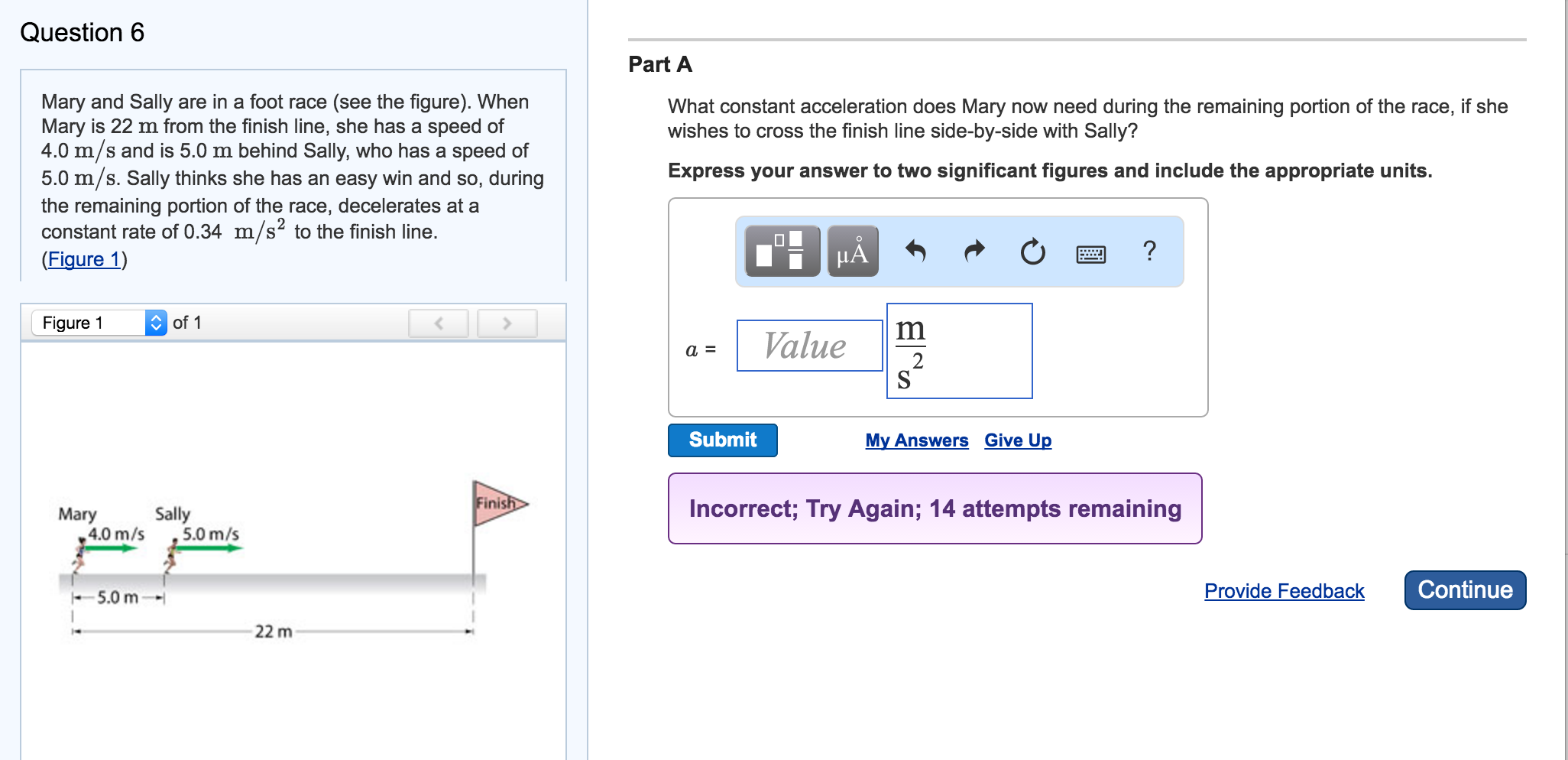Open the Figure 1 selector dropdown
The height and width of the screenshot is (760, 1568).
tap(99, 323)
